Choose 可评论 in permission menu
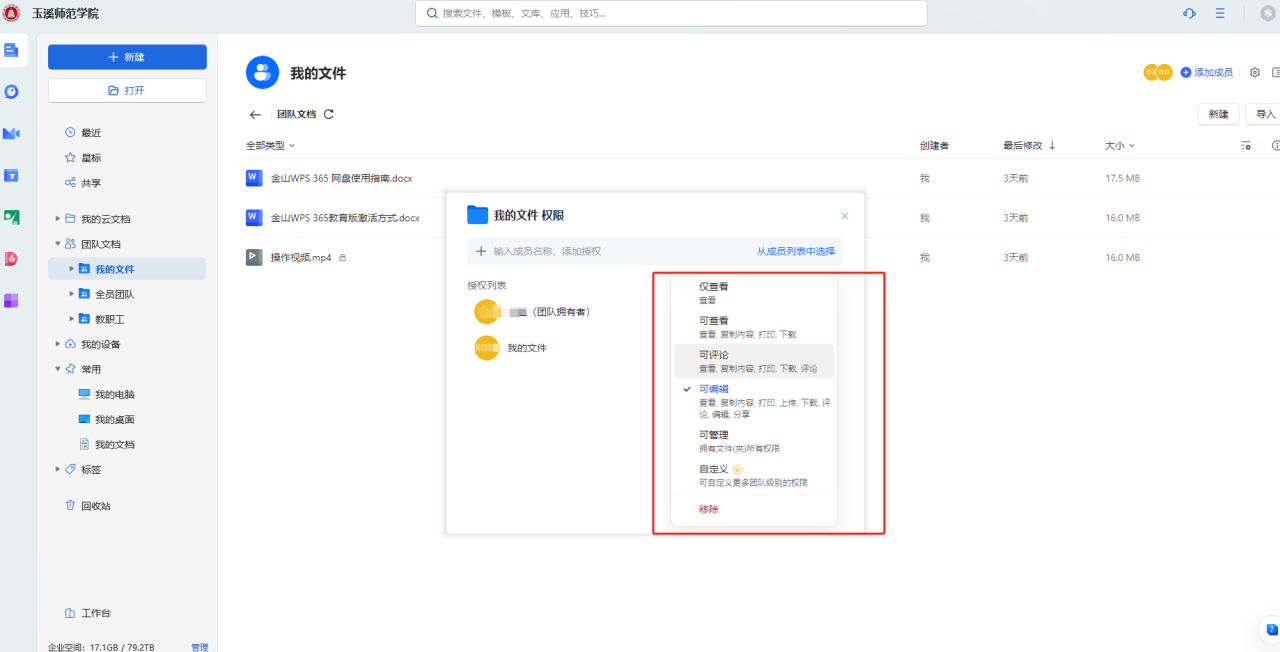1280x652 pixels. [714, 355]
